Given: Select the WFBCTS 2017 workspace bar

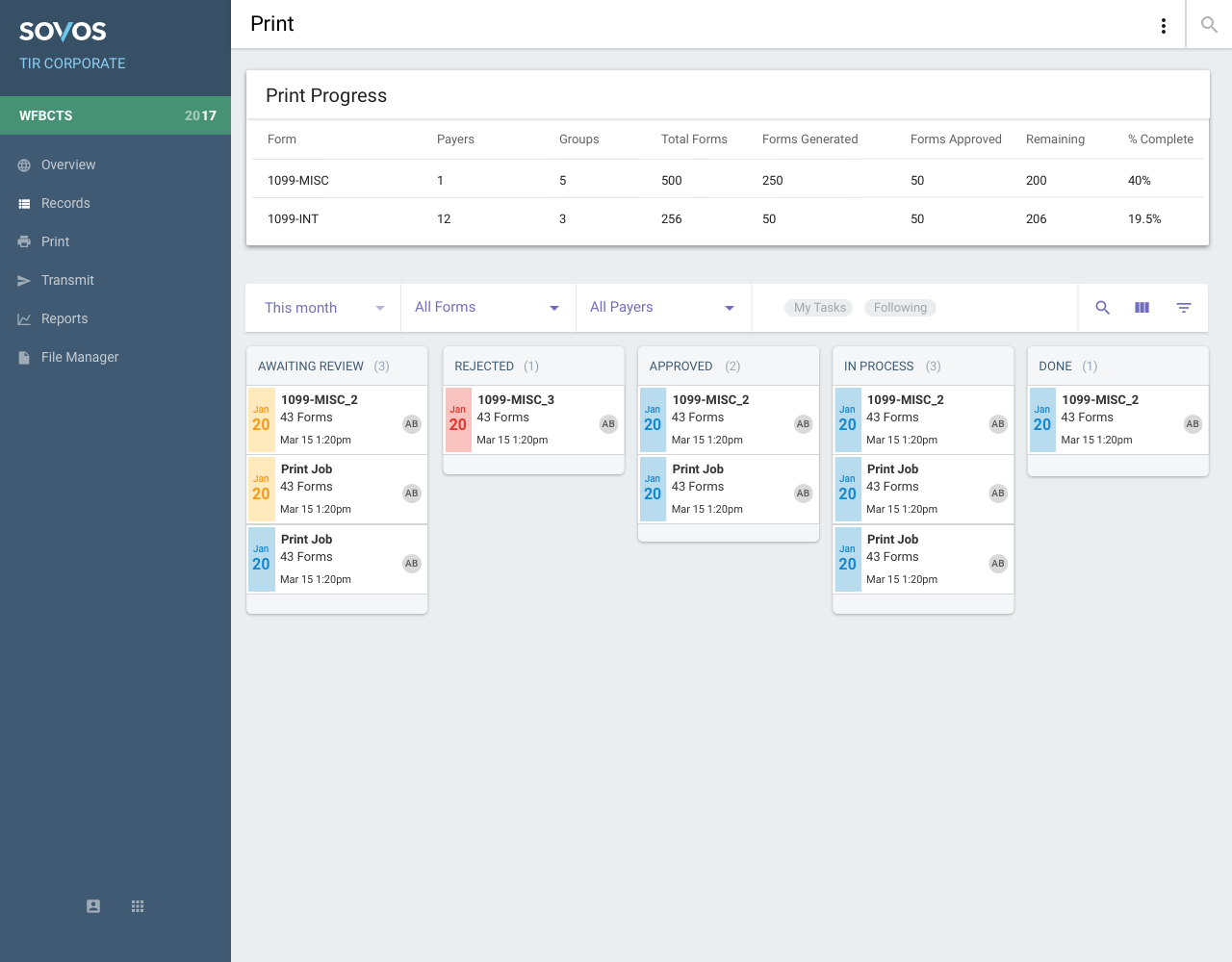Looking at the screenshot, I should 115,115.
